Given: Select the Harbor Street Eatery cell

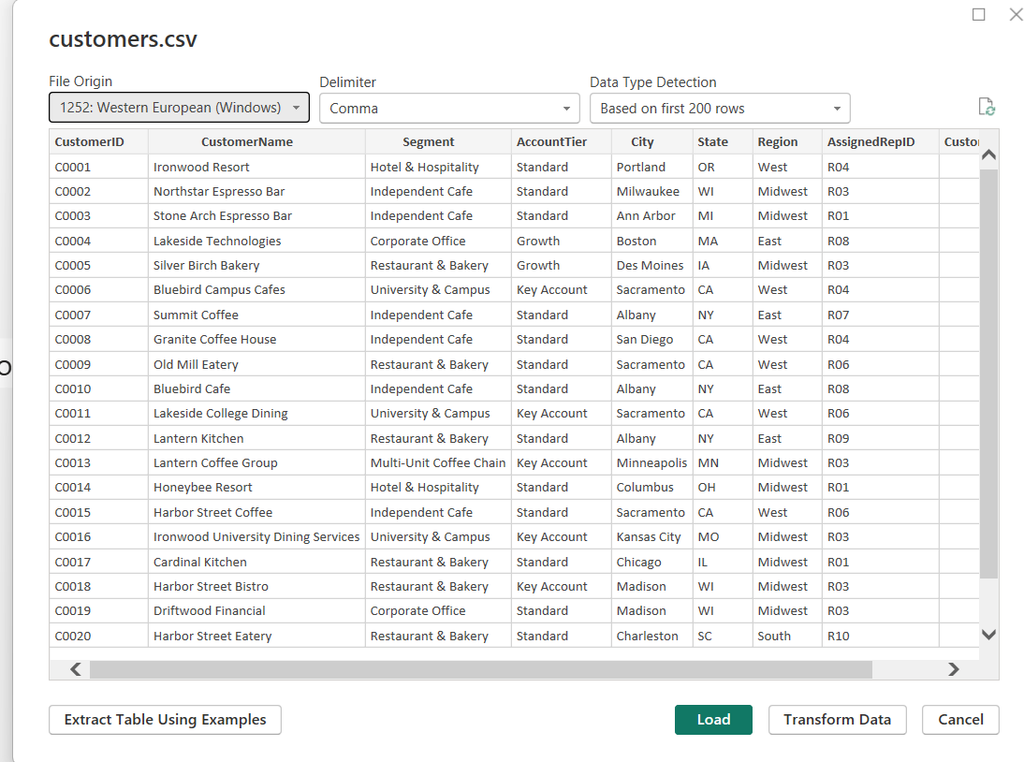Looking at the screenshot, I should 257,635.
